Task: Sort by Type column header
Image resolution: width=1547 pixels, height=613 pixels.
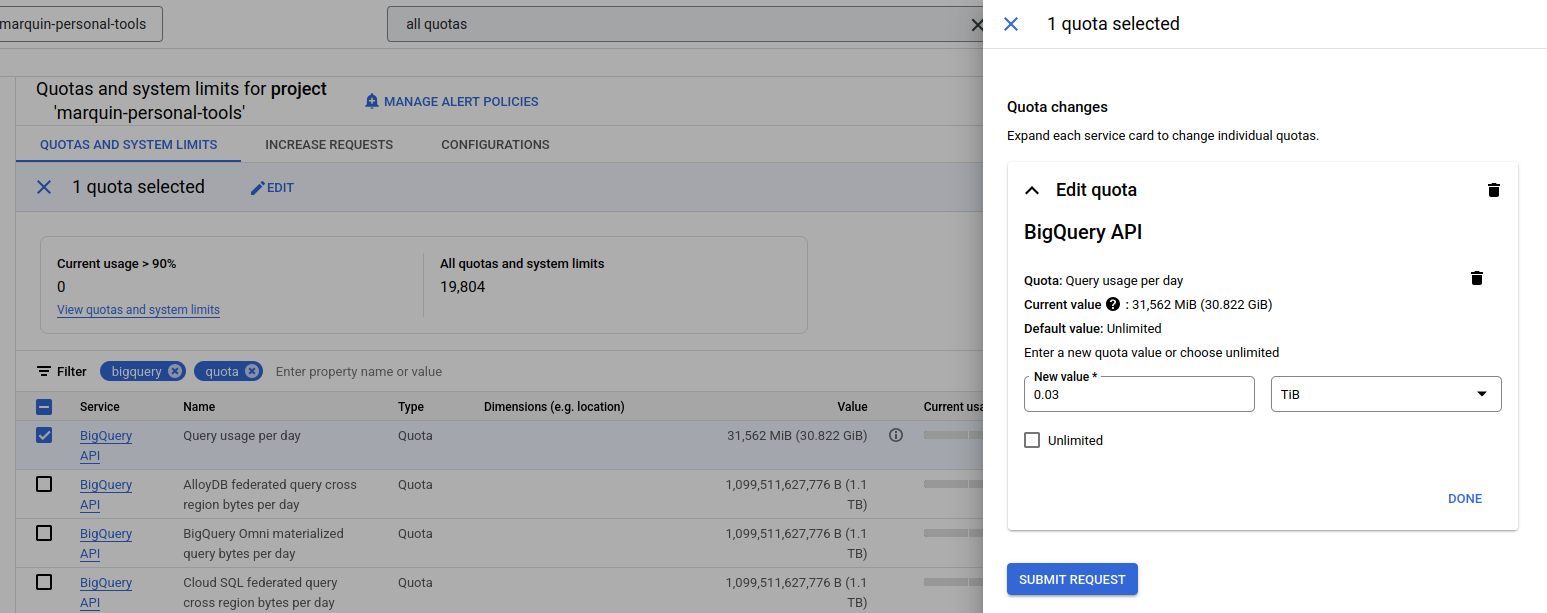Action: tap(411, 407)
